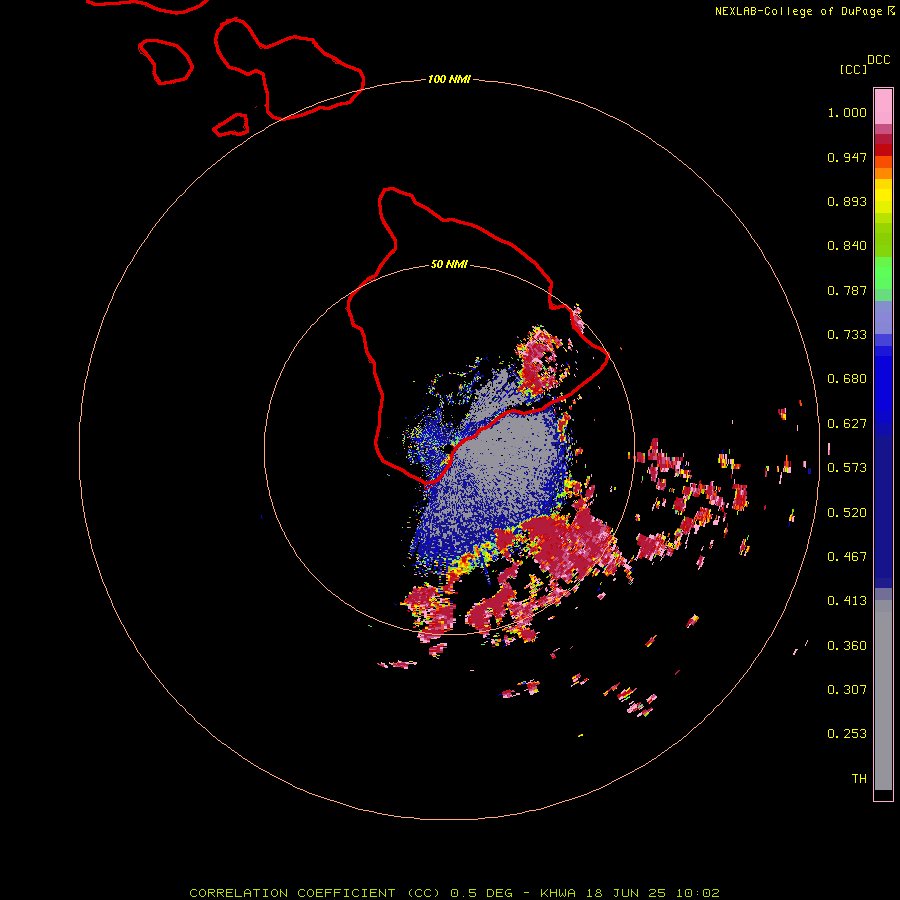Click the DCC legend title

pos(878,60)
